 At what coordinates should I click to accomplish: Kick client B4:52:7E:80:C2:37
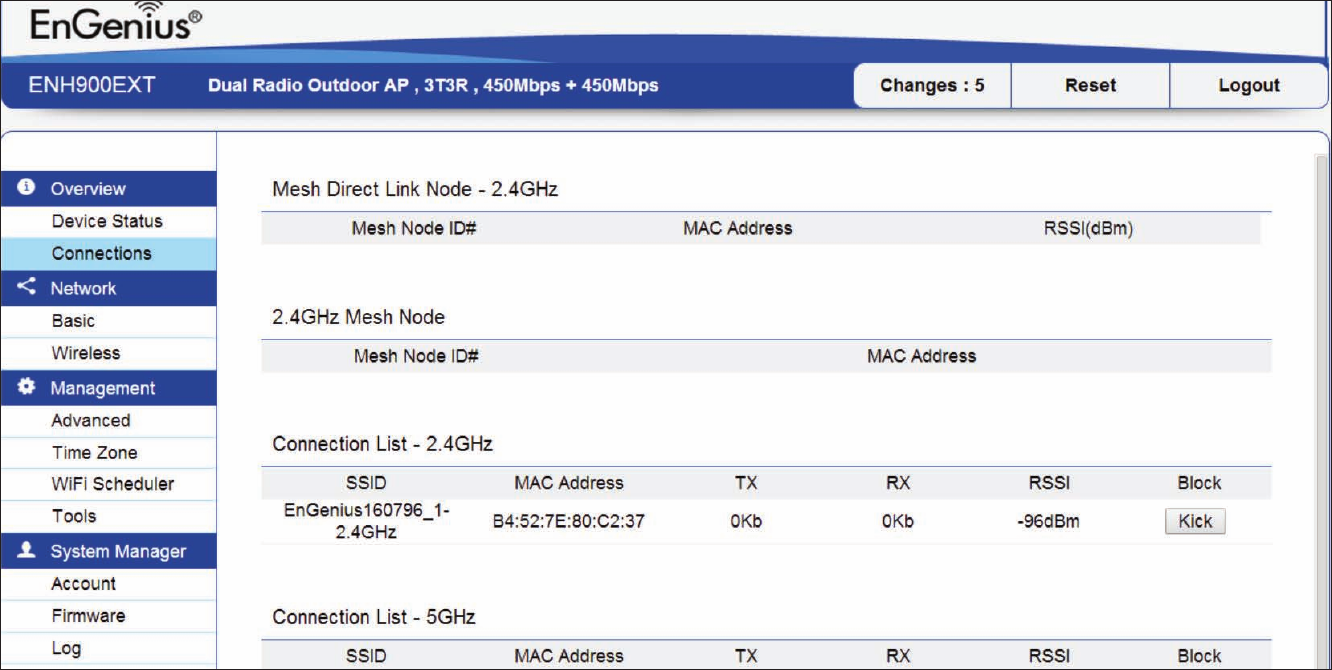click(x=1195, y=521)
